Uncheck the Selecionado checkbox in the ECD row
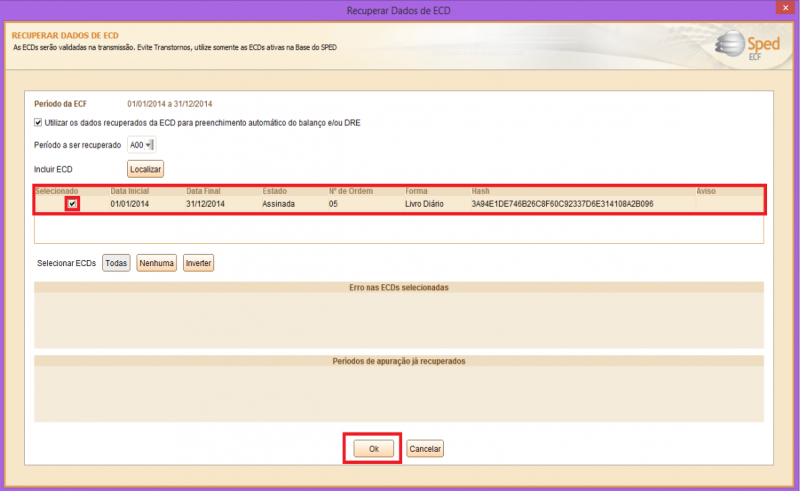This screenshot has height=491, width=800. [x=72, y=204]
